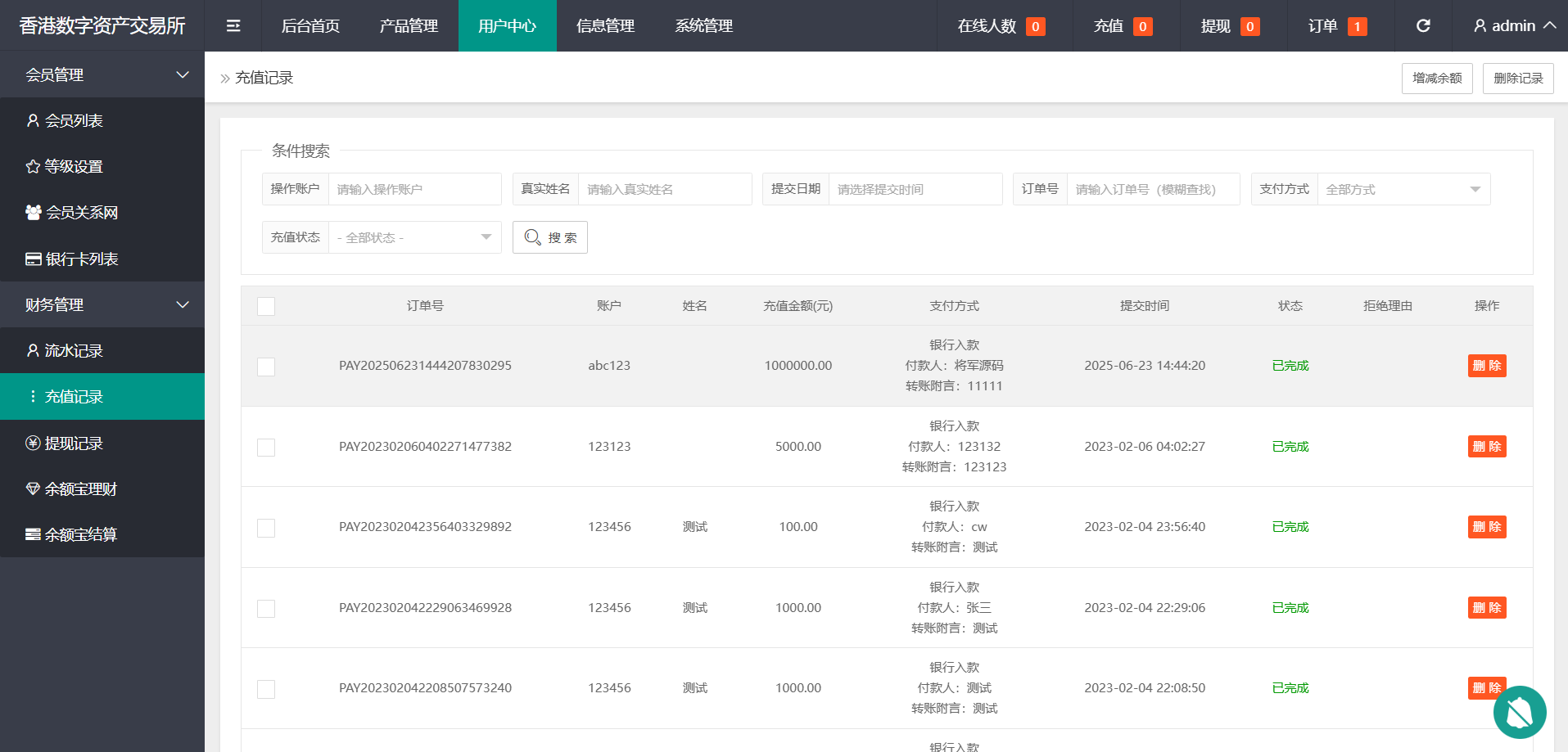Expand the admin menu caret

click(x=1549, y=25)
